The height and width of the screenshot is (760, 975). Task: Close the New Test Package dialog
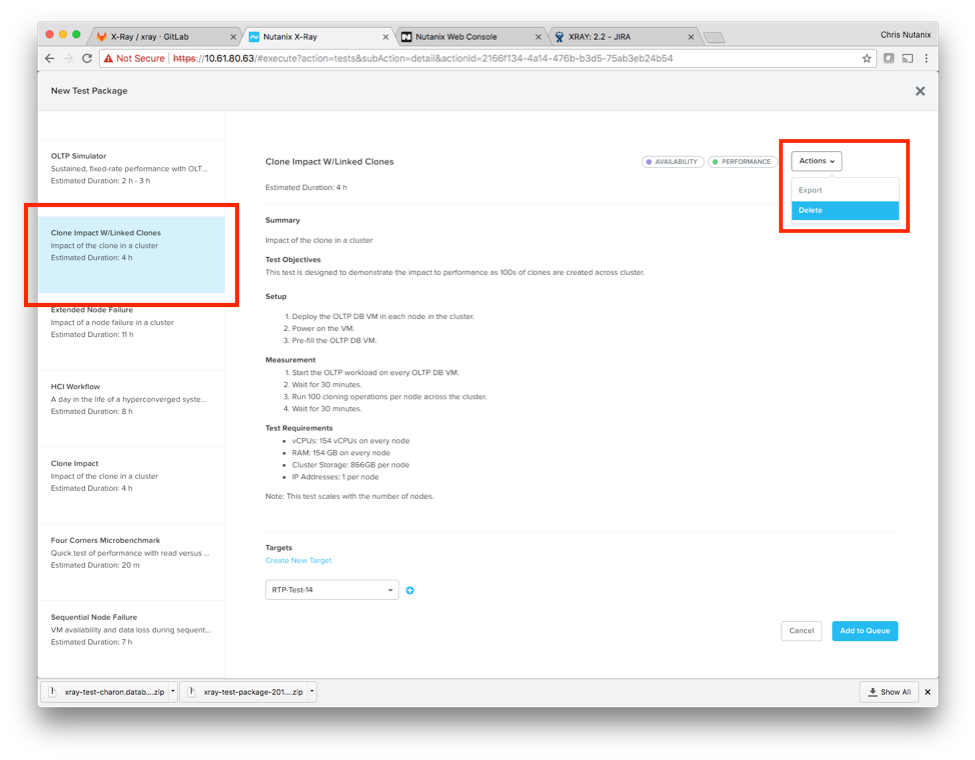(920, 91)
